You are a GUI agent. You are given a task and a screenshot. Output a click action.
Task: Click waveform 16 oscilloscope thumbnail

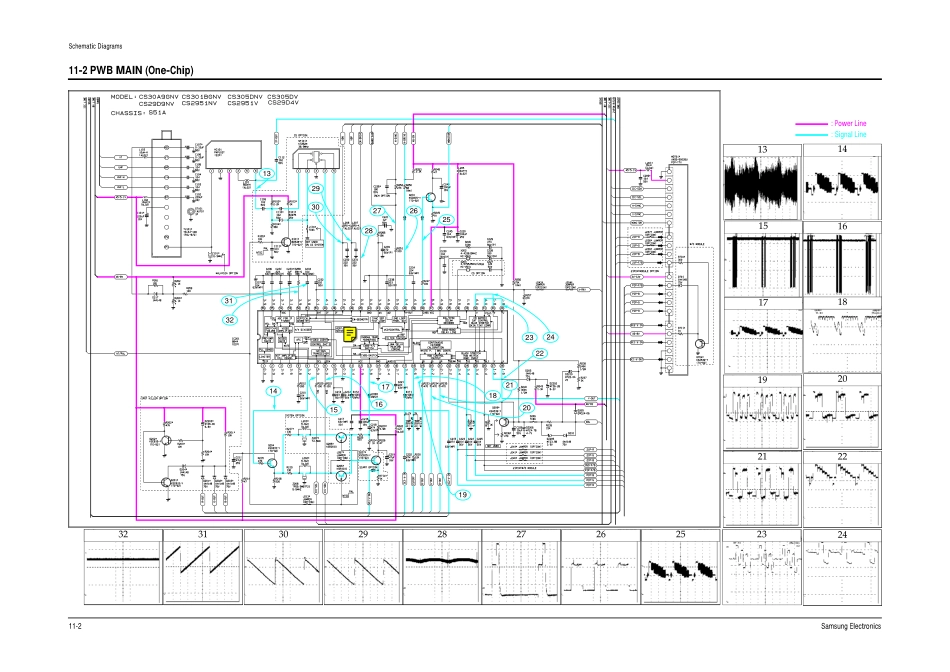click(842, 262)
